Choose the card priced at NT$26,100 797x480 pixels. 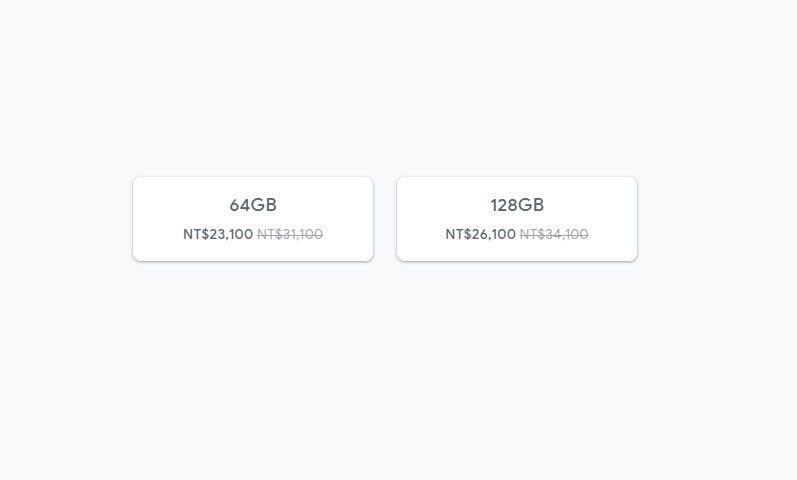click(x=517, y=219)
